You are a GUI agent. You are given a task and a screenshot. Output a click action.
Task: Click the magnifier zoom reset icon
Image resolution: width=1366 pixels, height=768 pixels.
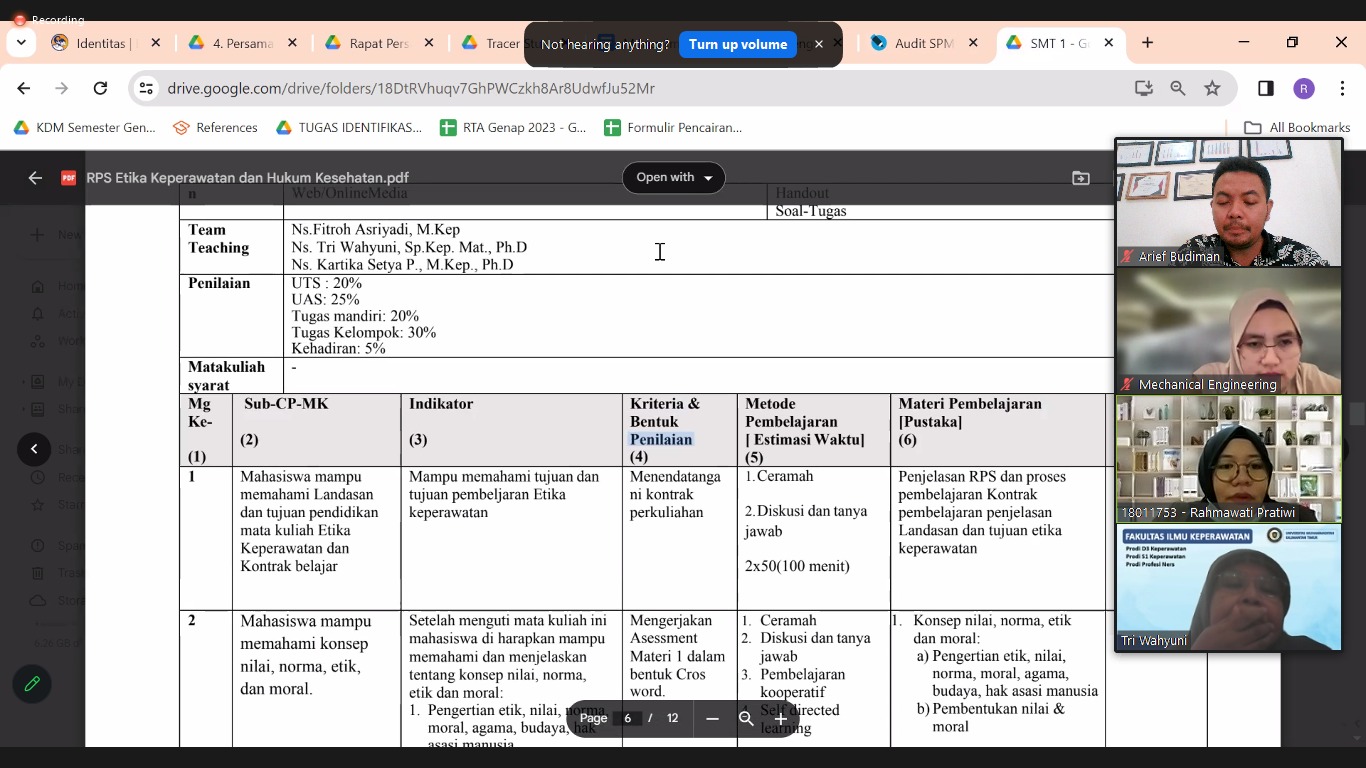coord(746,718)
